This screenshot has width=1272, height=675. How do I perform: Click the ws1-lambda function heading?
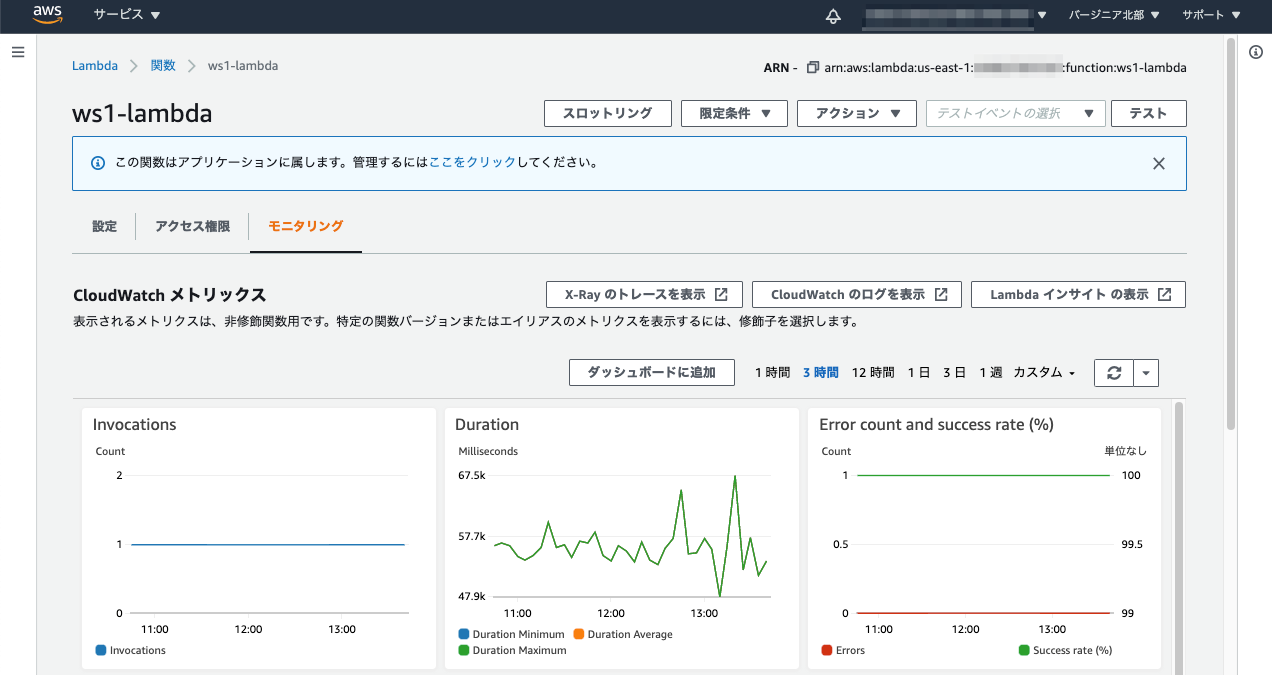142,113
